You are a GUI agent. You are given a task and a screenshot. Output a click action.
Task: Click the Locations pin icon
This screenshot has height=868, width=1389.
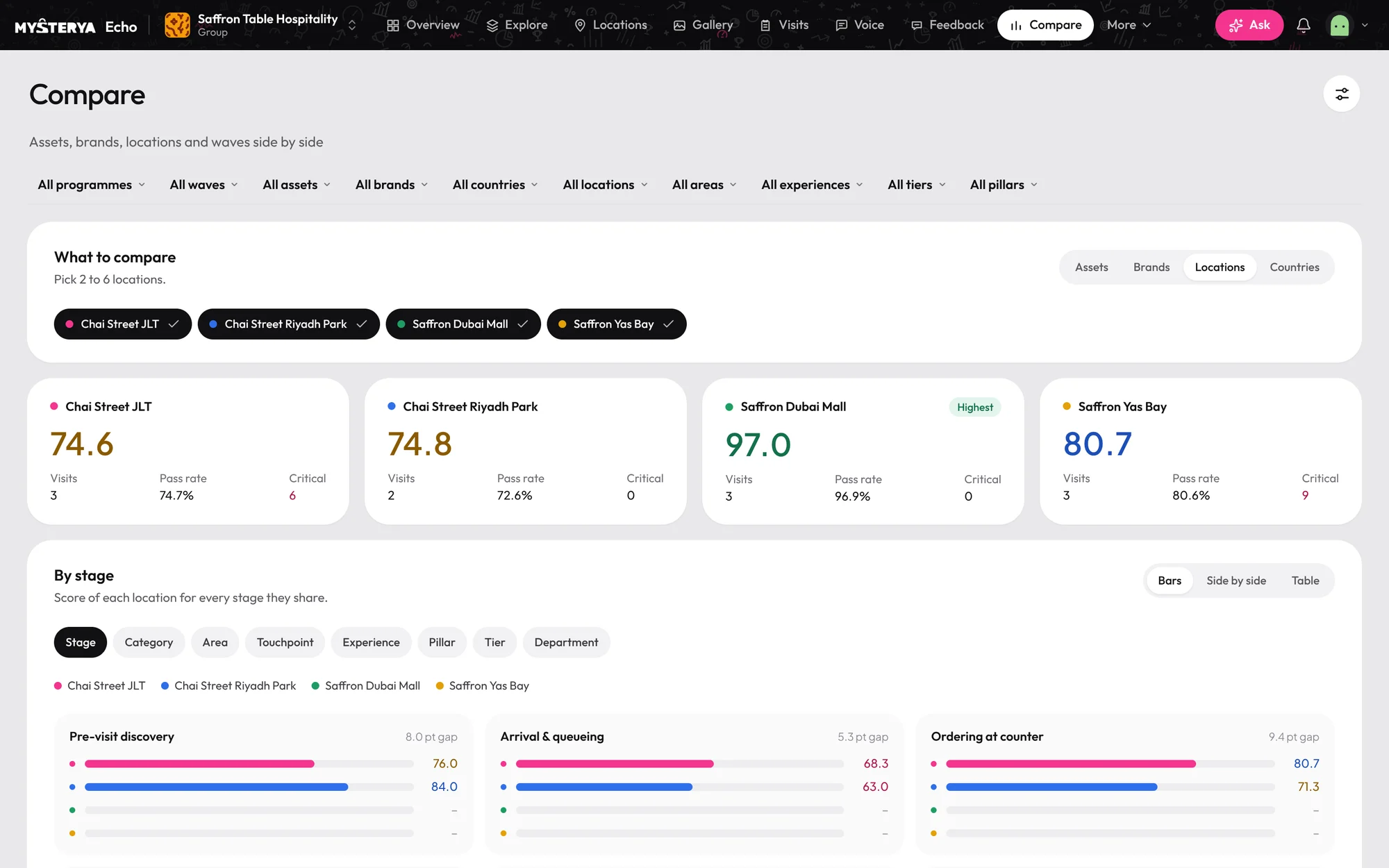pyautogui.click(x=580, y=25)
